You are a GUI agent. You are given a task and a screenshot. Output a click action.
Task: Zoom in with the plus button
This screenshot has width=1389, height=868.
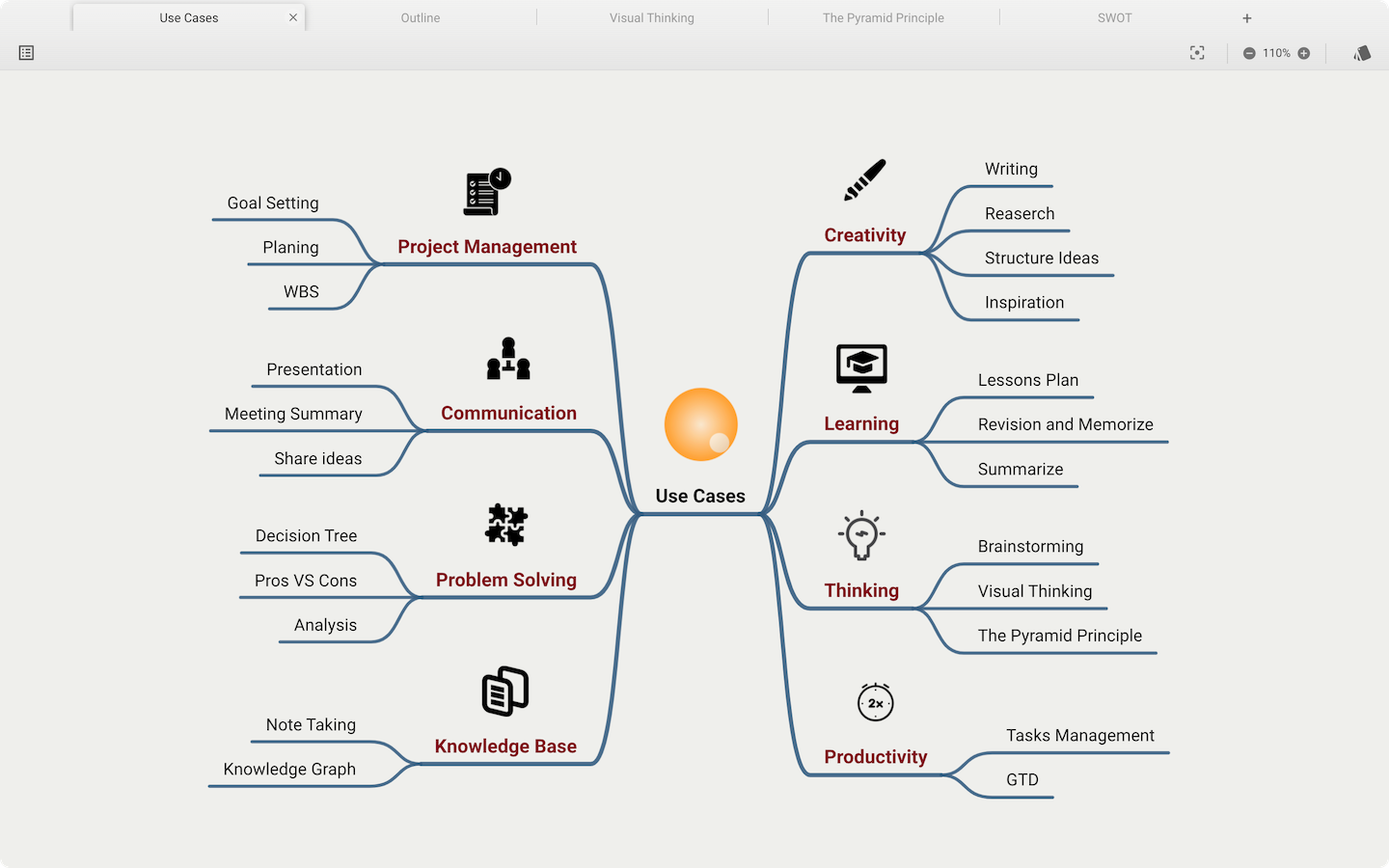[1304, 53]
